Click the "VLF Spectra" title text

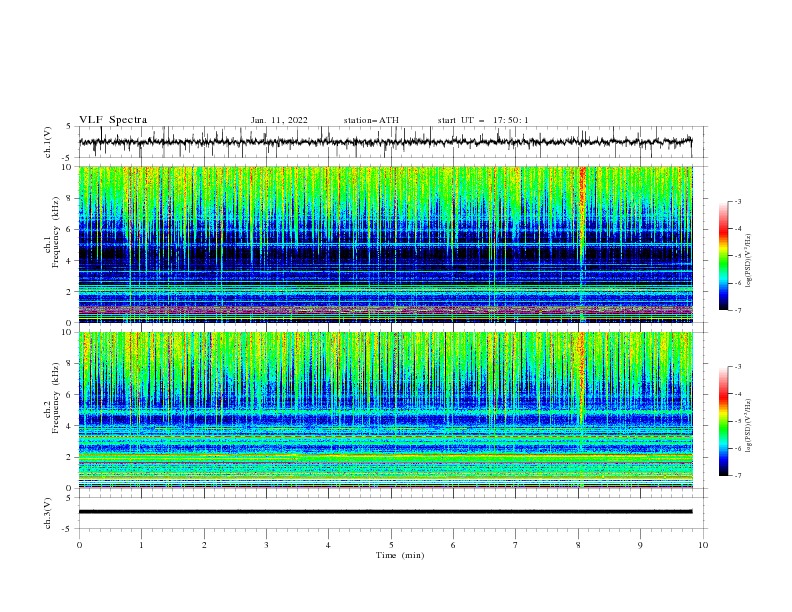(x=113, y=120)
